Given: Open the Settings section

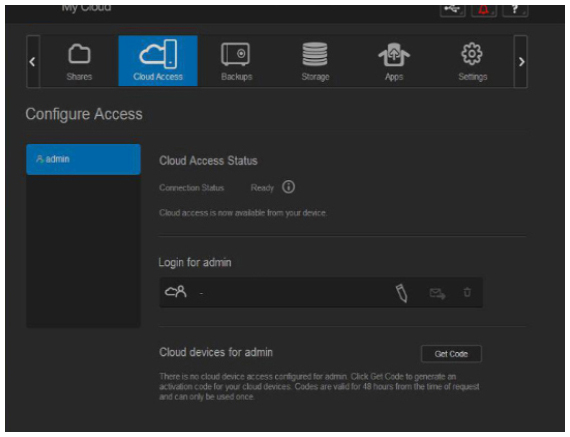Looking at the screenshot, I should 473,61.
